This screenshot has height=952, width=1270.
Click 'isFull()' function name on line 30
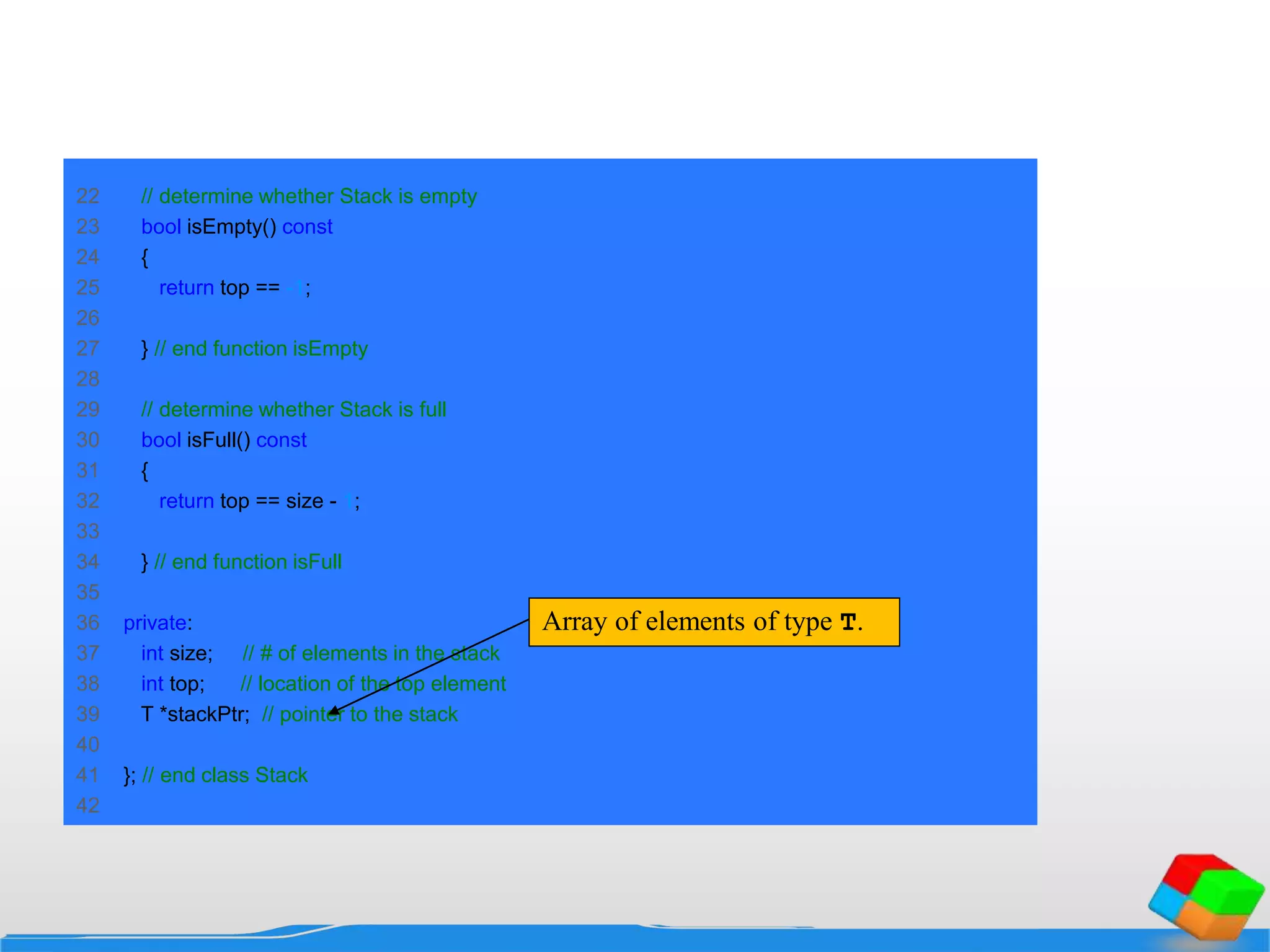pyautogui.click(x=218, y=440)
